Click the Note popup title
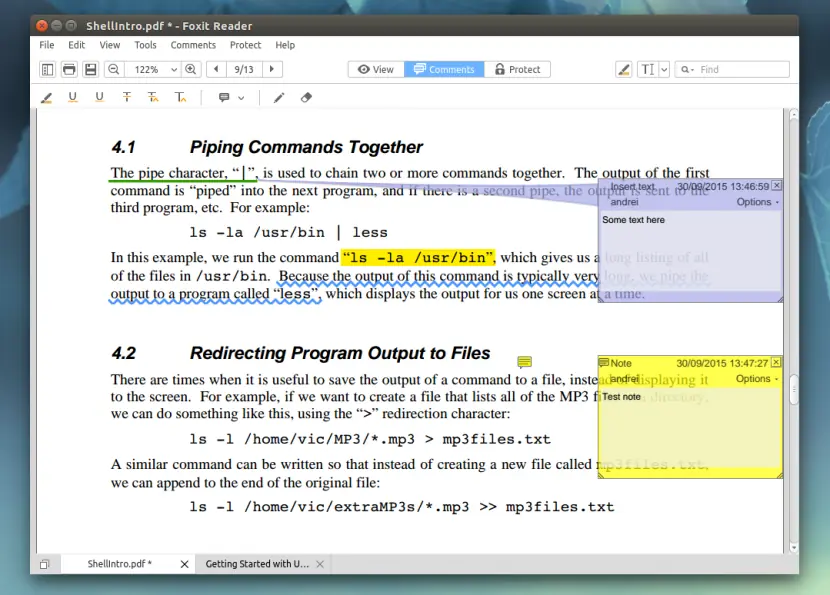 point(620,363)
